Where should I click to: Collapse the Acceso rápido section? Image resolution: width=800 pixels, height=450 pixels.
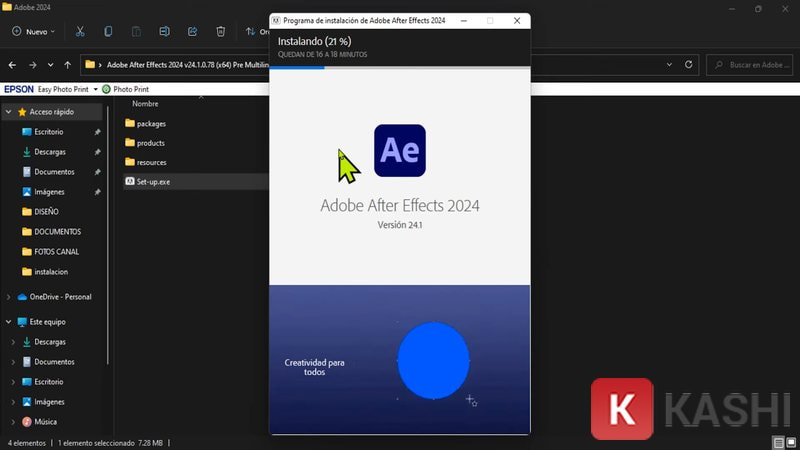point(9,112)
